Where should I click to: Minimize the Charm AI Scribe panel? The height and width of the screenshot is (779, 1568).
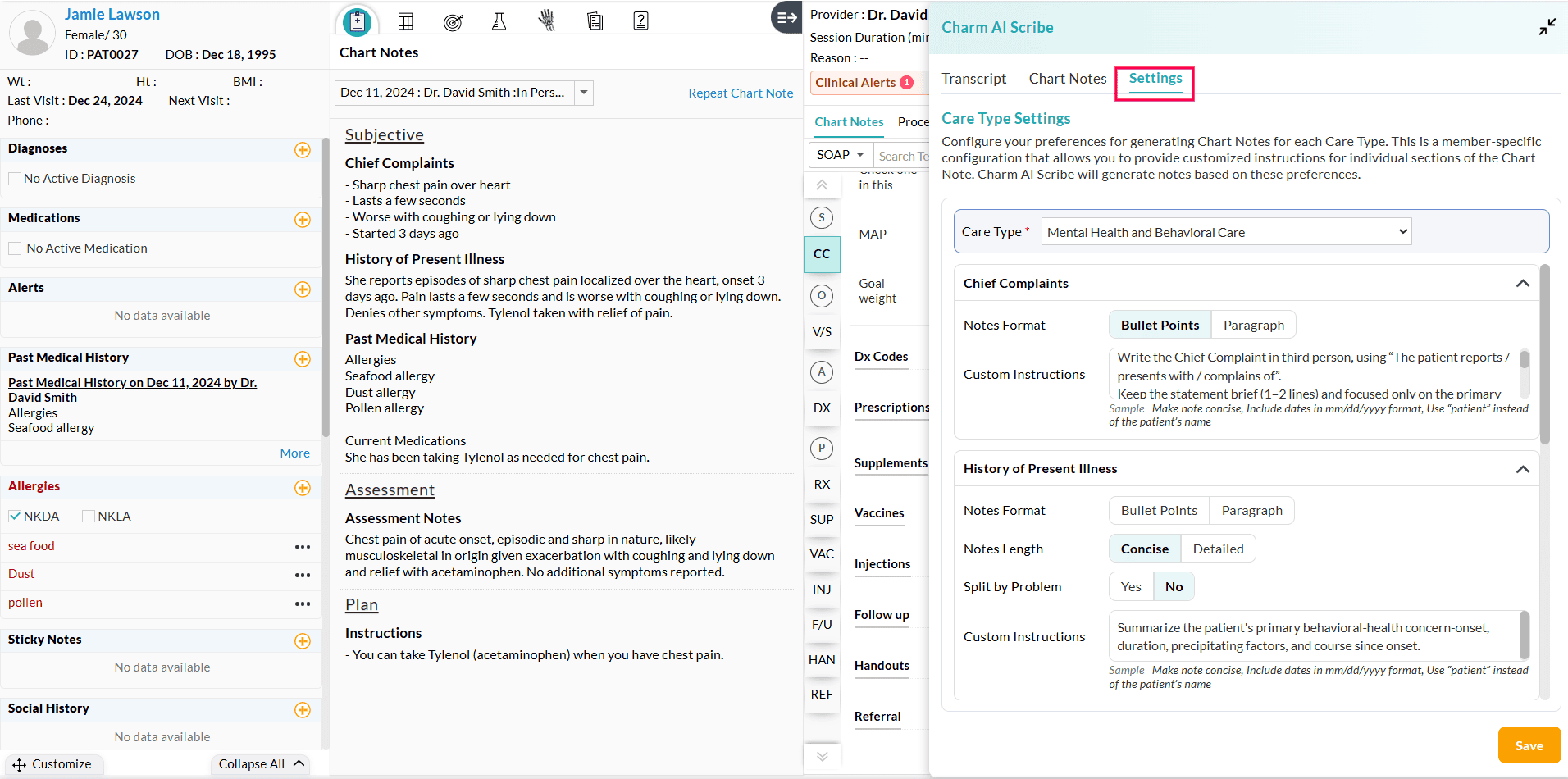pos(1547,27)
